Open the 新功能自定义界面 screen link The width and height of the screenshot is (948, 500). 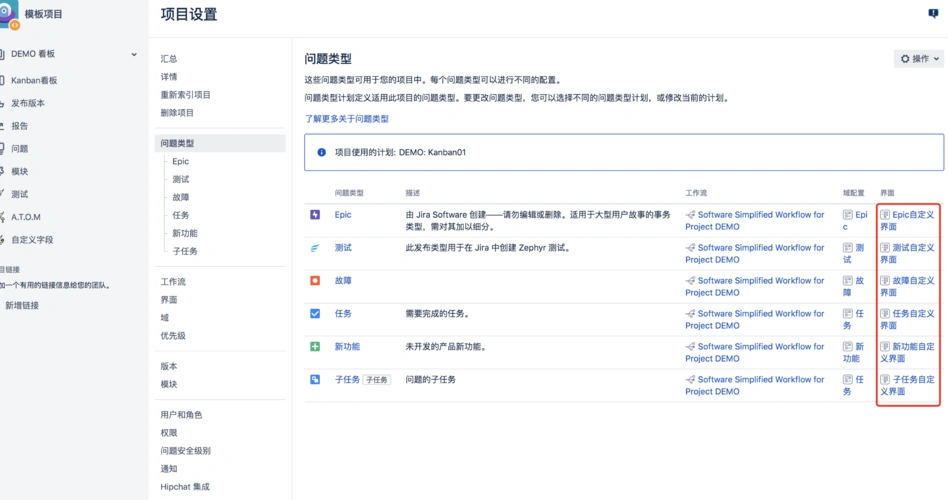tap(907, 352)
